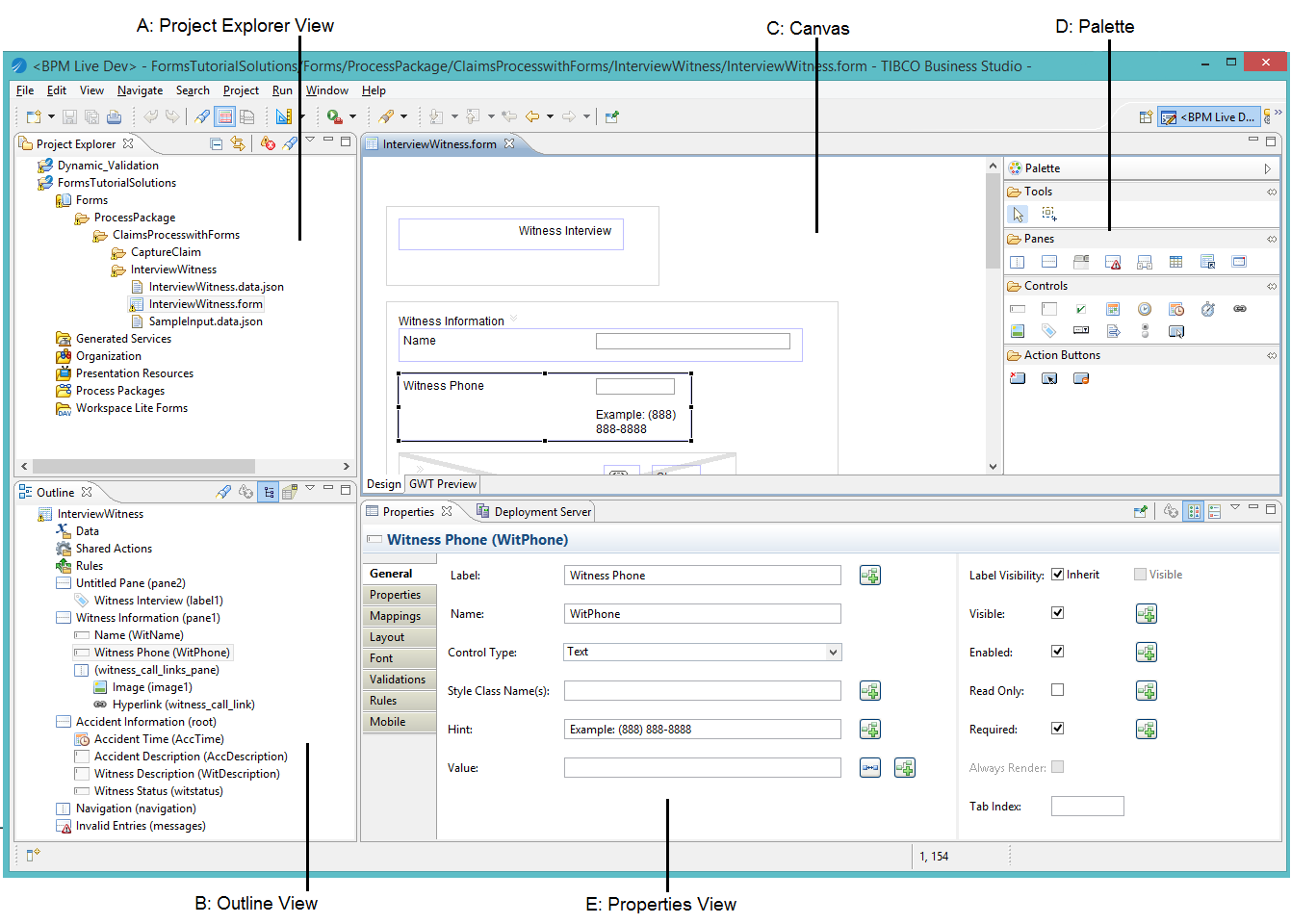Open the Validations properties section
The height and width of the screenshot is (924, 1291).
[x=398, y=680]
